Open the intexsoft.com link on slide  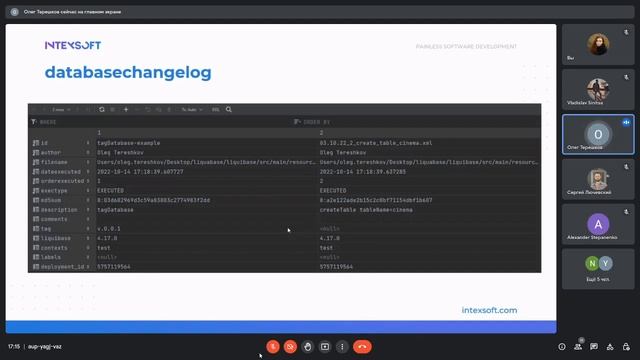[489, 310]
